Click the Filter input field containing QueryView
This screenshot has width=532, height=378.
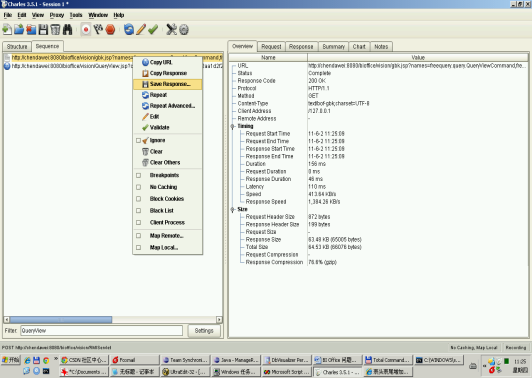101,331
